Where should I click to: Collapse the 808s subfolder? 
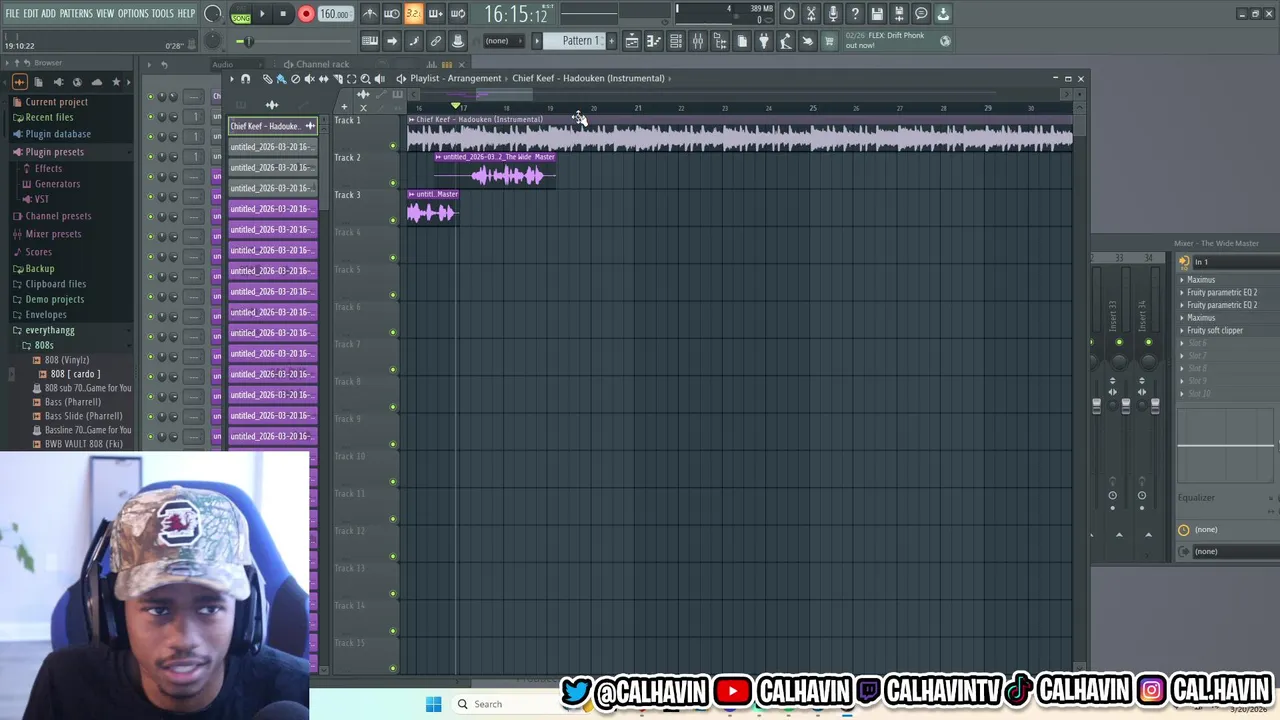[x=44, y=345]
